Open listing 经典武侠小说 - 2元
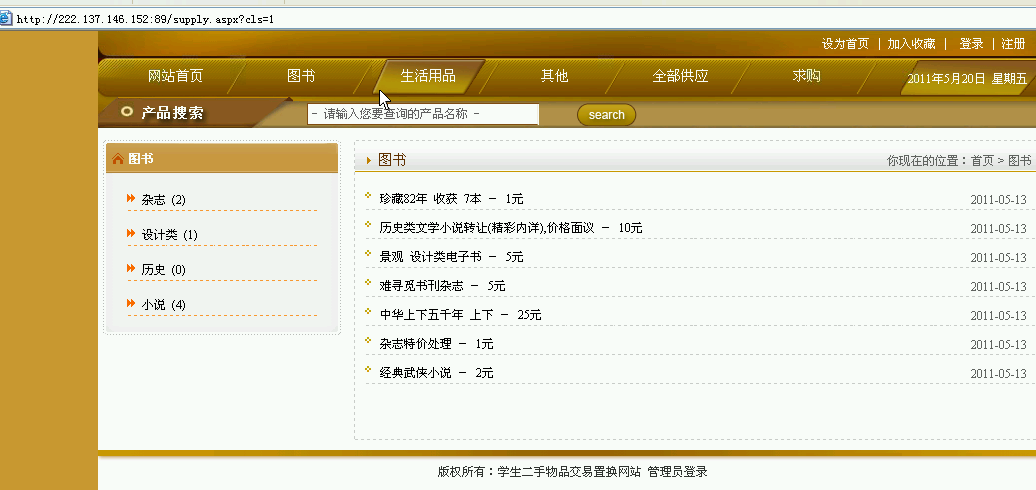Viewport: 1036px width, 490px height. click(436, 373)
